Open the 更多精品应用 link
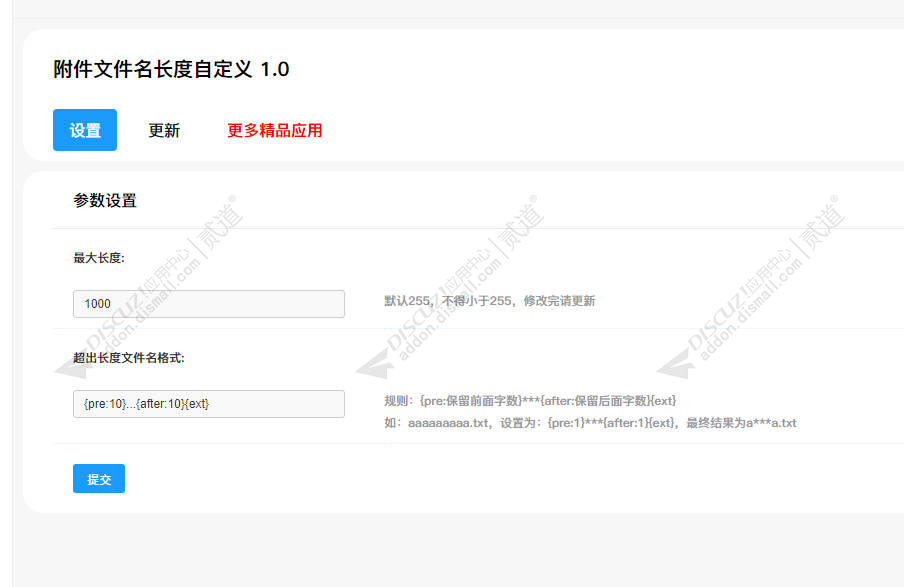The width and height of the screenshot is (904, 587). click(274, 130)
